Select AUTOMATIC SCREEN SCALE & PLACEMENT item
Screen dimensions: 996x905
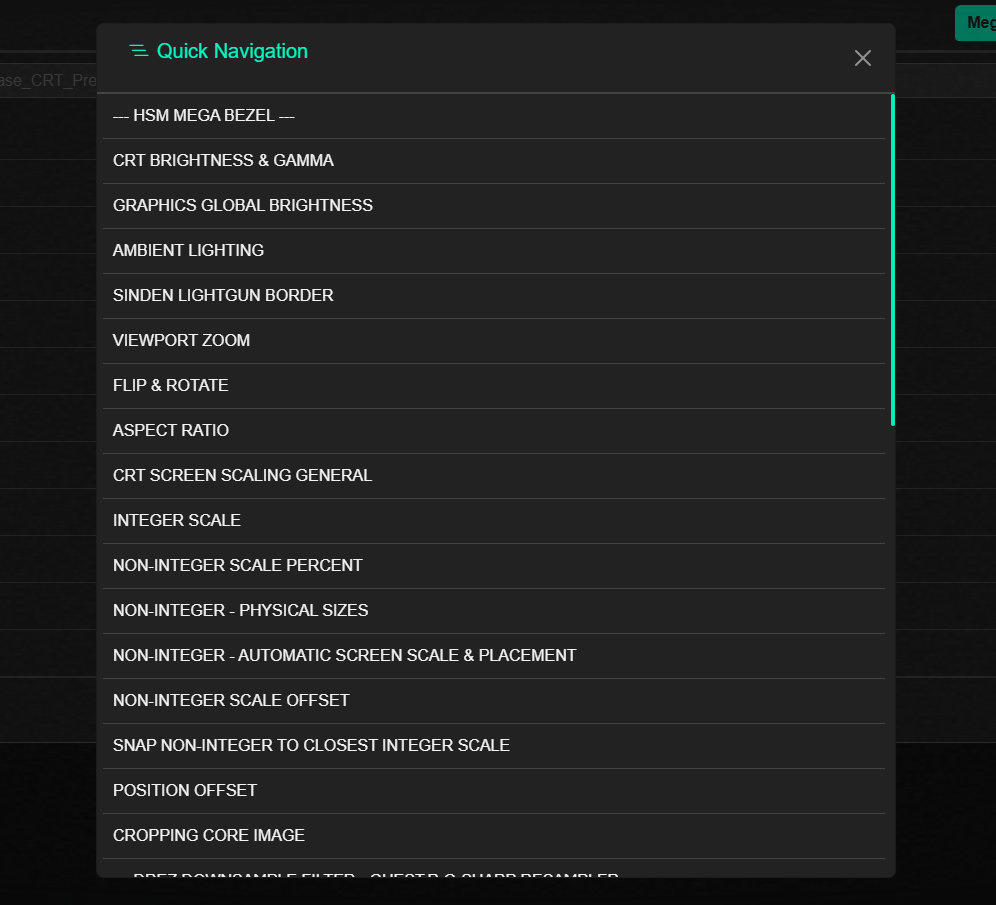tap(345, 656)
